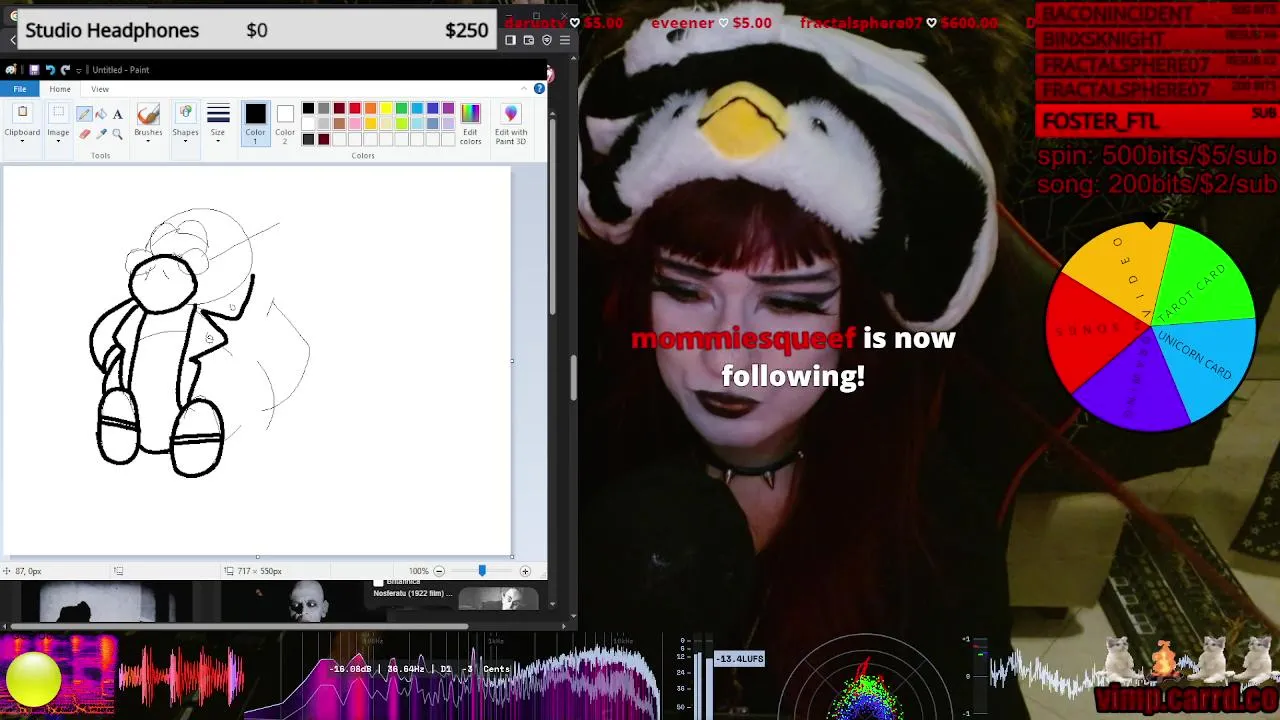Image resolution: width=1280 pixels, height=720 pixels.
Task: Pick the white color swatch
Action: (x=308, y=123)
